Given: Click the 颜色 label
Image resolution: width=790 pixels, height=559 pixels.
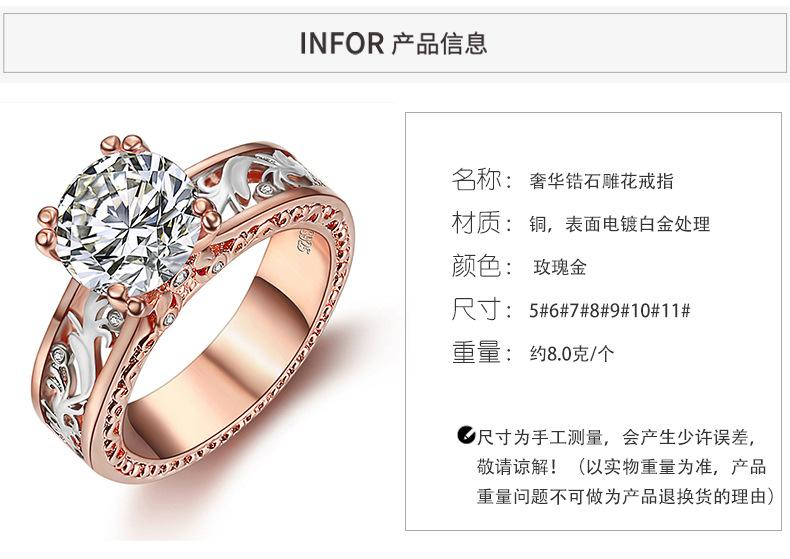Looking at the screenshot, I should 482,265.
